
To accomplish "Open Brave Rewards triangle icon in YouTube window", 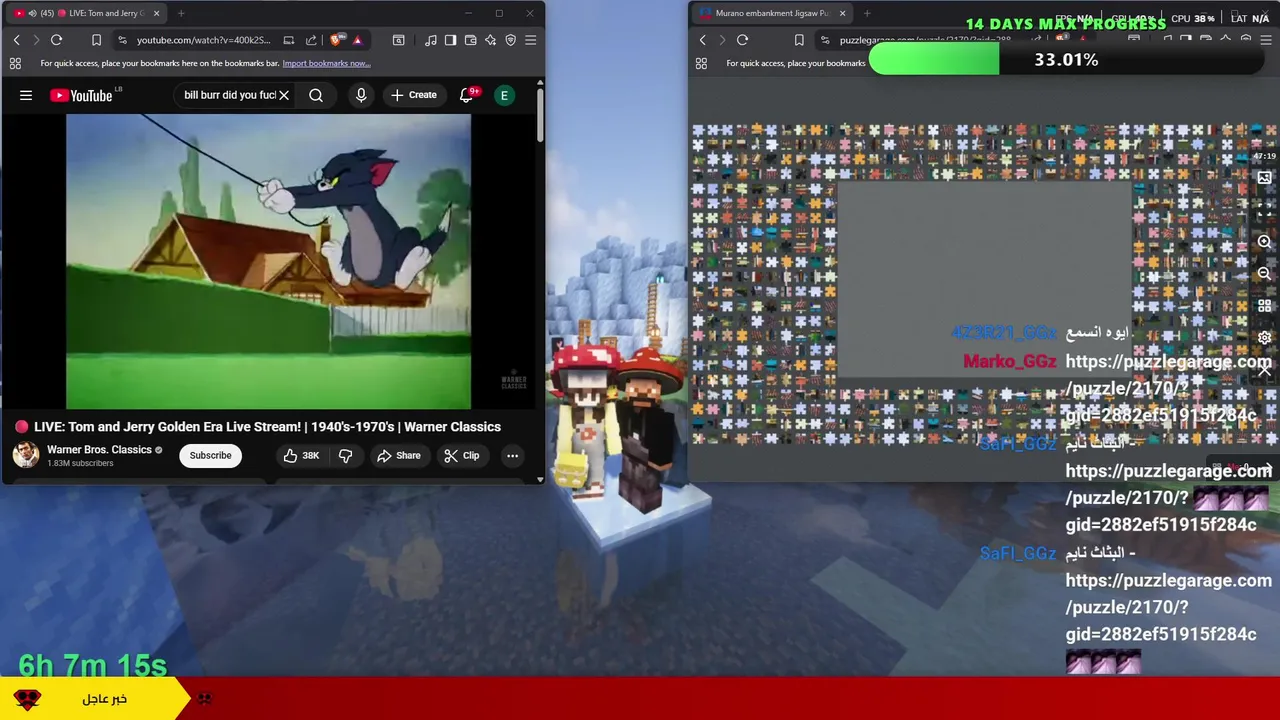I will pyautogui.click(x=357, y=40).
